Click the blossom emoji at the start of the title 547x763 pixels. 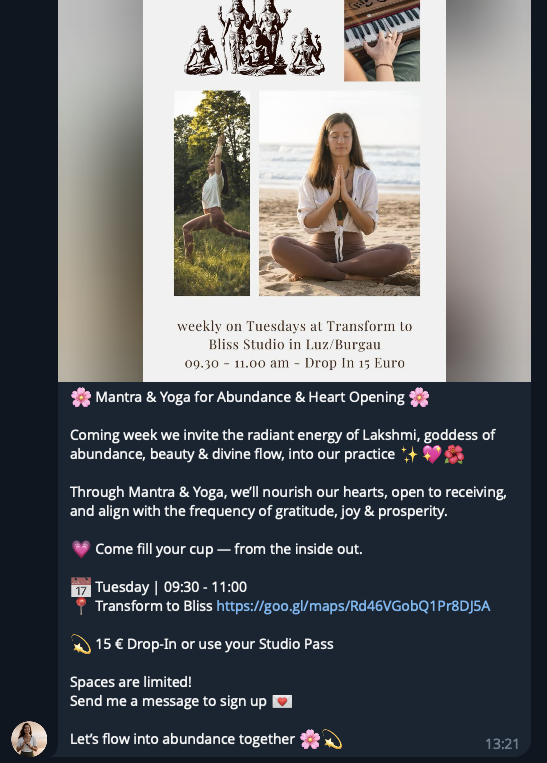click(81, 398)
